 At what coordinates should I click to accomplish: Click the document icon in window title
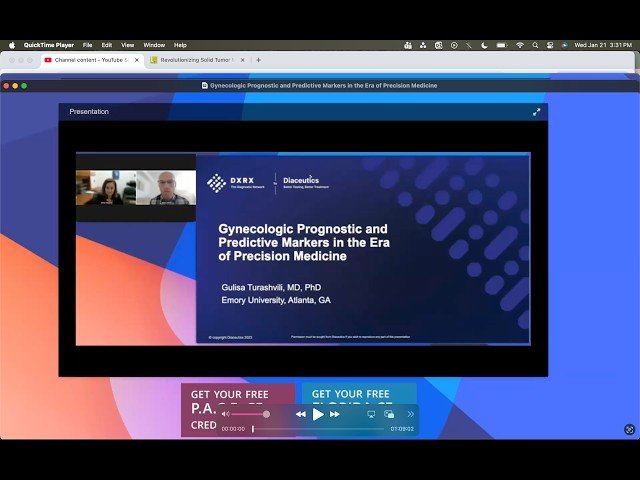point(205,86)
